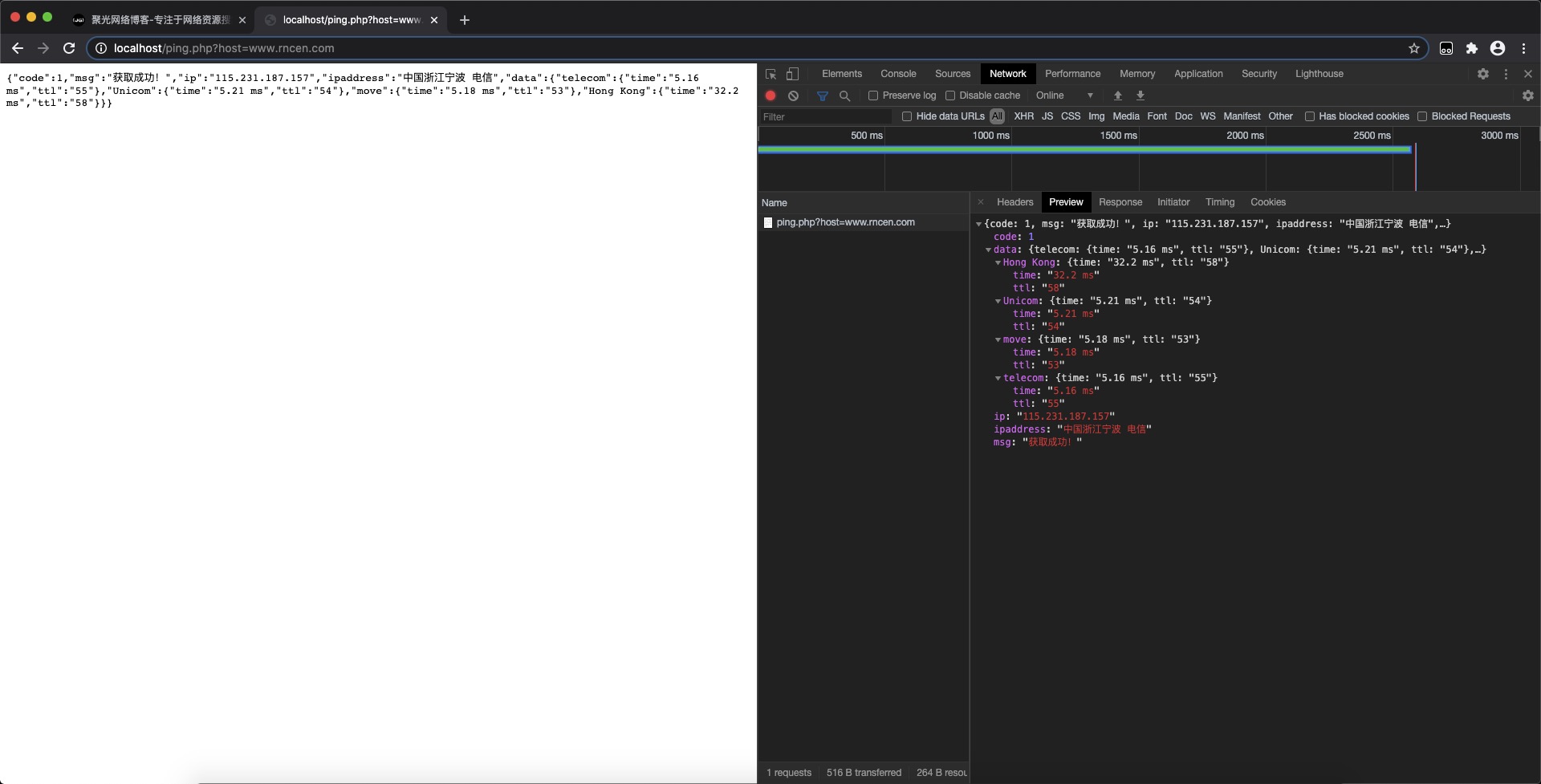Show the Cookies tab
1541x784 pixels.
coord(1268,202)
